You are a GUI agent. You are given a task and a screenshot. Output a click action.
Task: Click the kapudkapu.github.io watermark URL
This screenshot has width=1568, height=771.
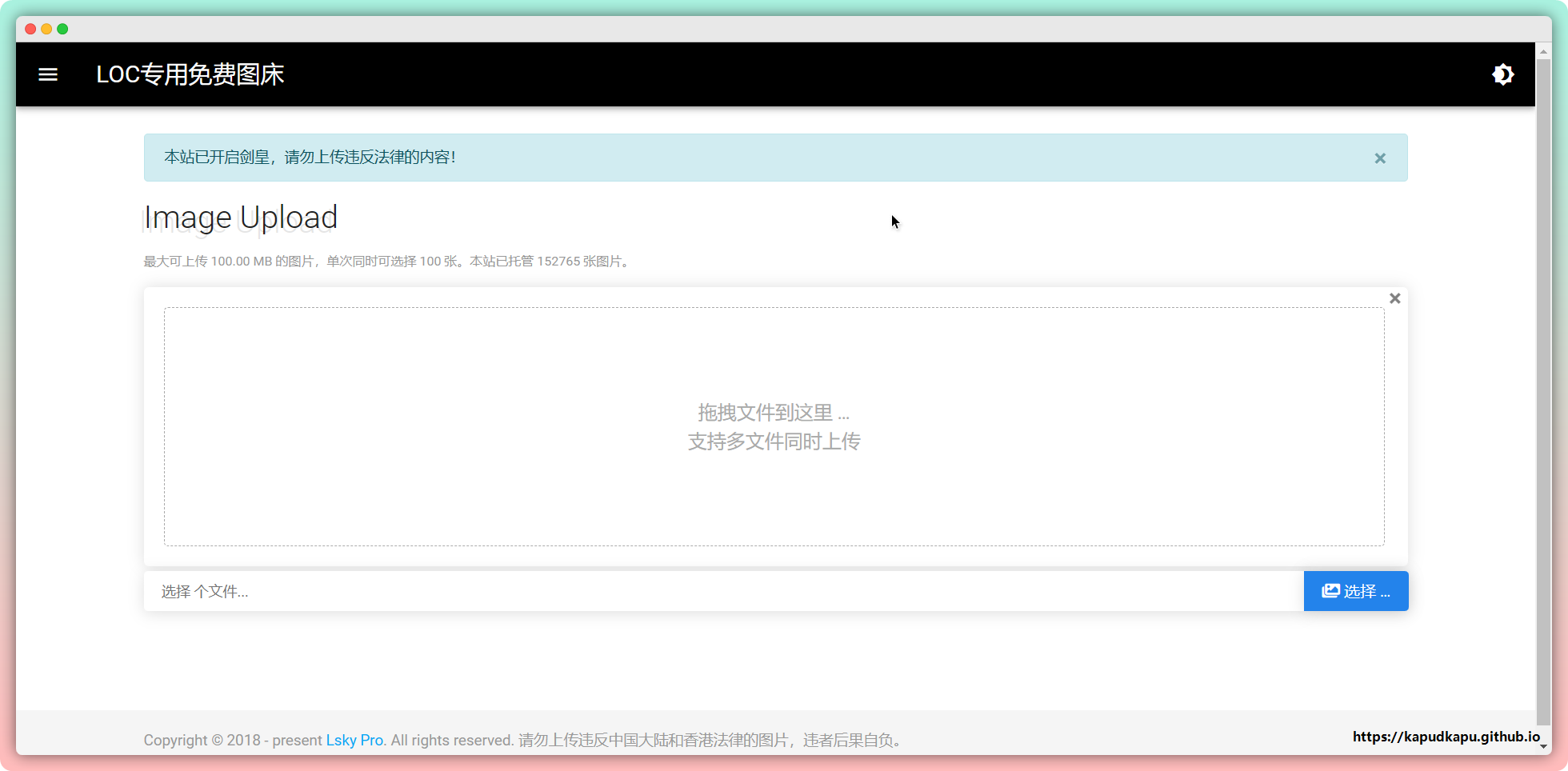pyautogui.click(x=1446, y=737)
